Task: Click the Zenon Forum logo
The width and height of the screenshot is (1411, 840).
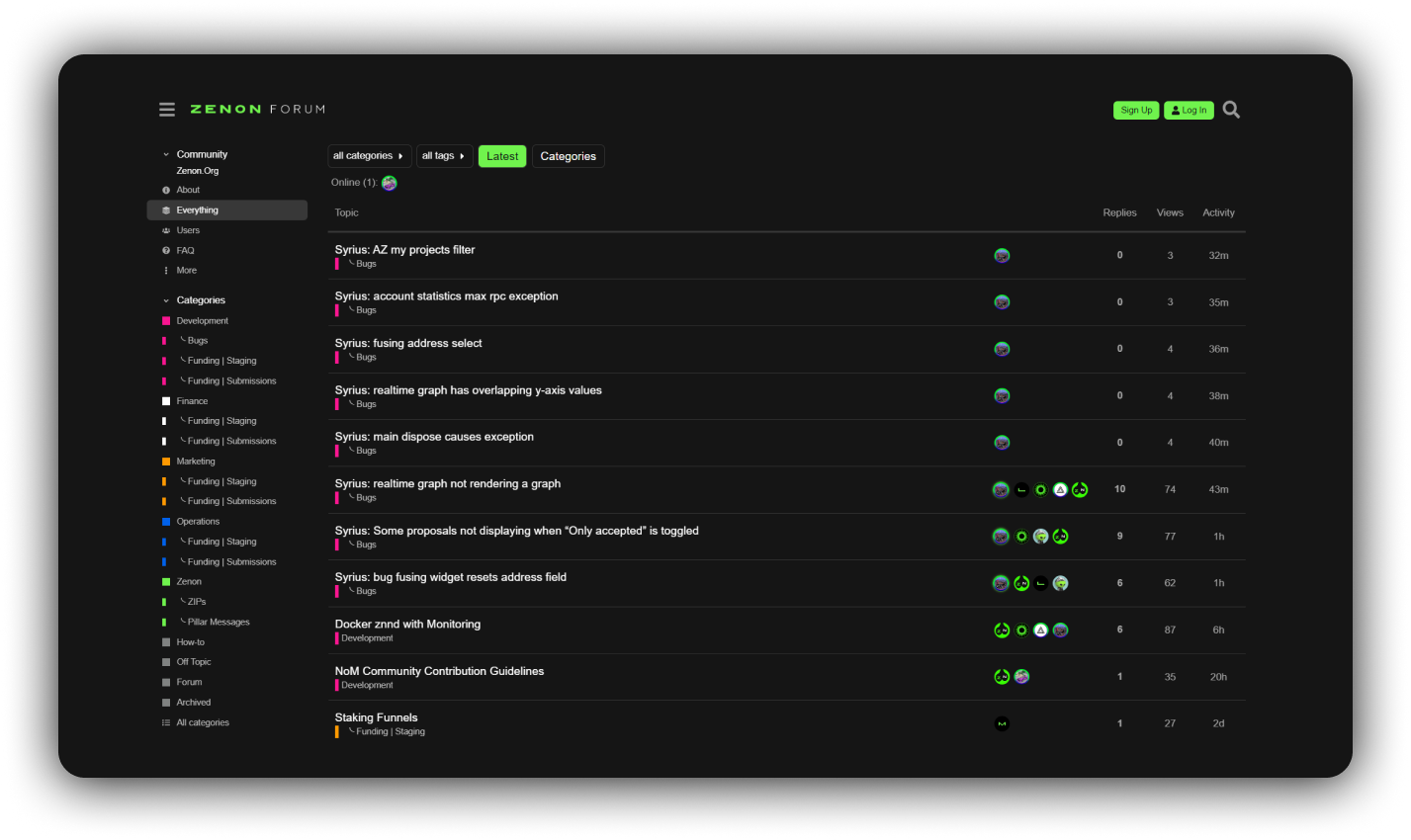Action: 257,110
